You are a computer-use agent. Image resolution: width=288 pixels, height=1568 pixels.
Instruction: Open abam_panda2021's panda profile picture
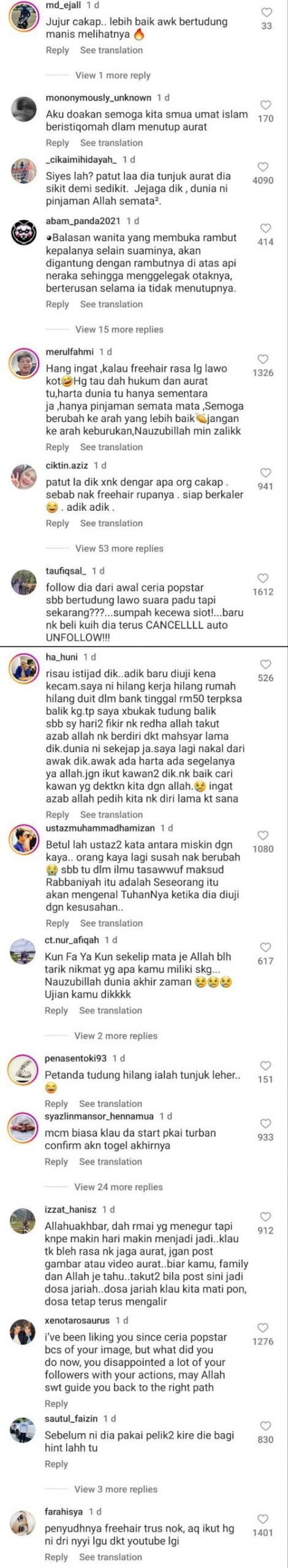tap(25, 233)
